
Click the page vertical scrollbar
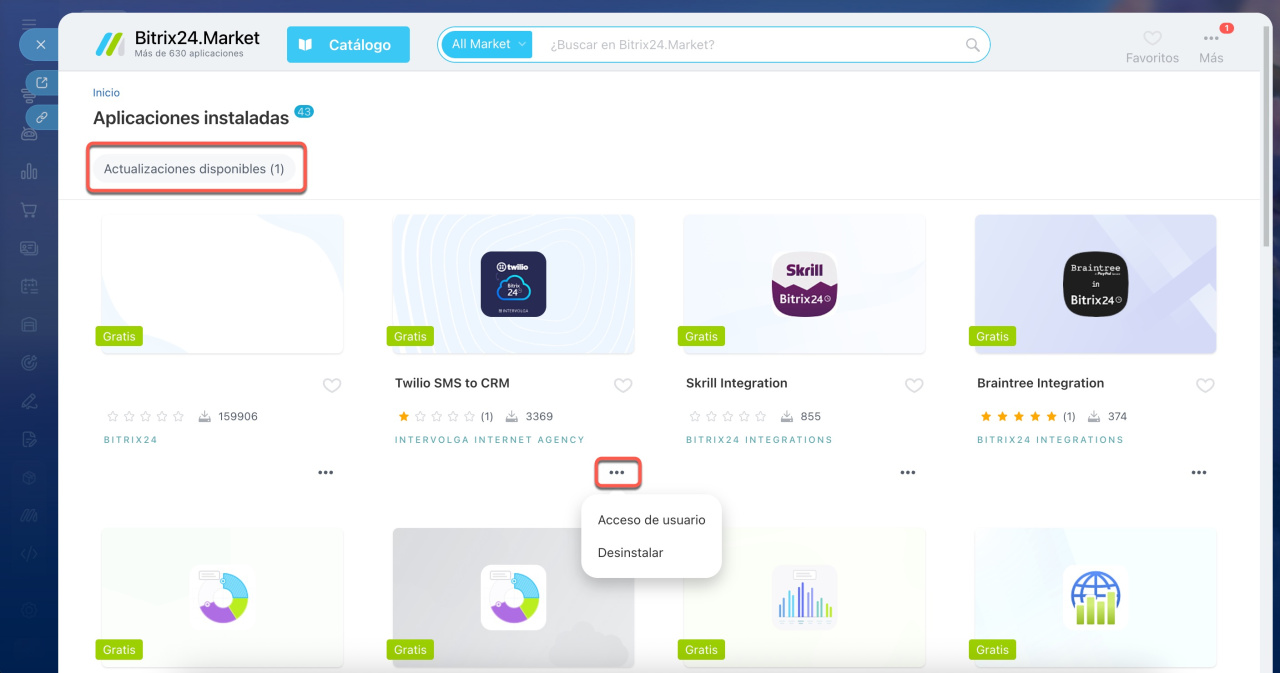pos(1266,135)
